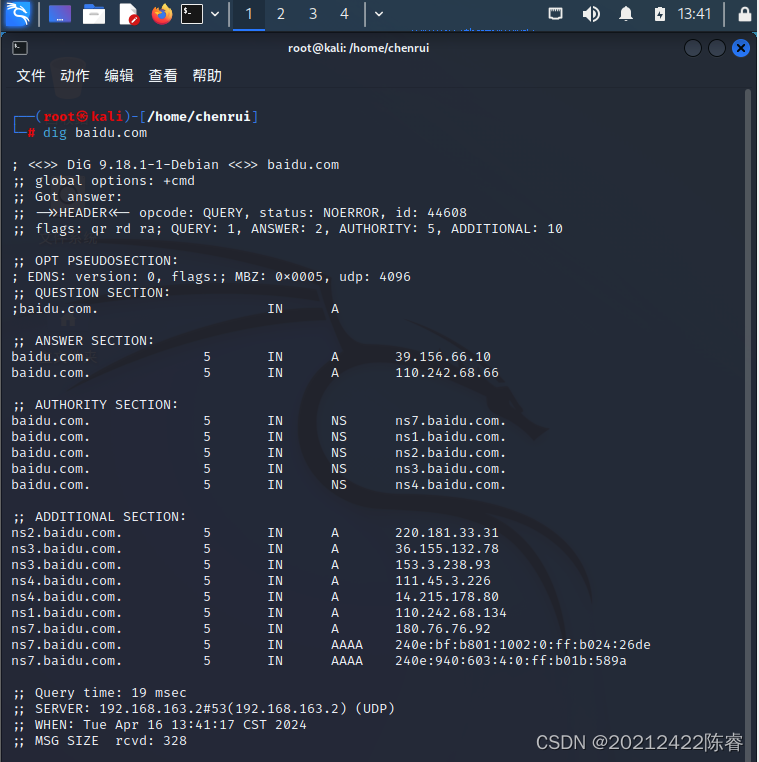Open the network connection tray icon
The image size is (759, 762).
click(555, 14)
